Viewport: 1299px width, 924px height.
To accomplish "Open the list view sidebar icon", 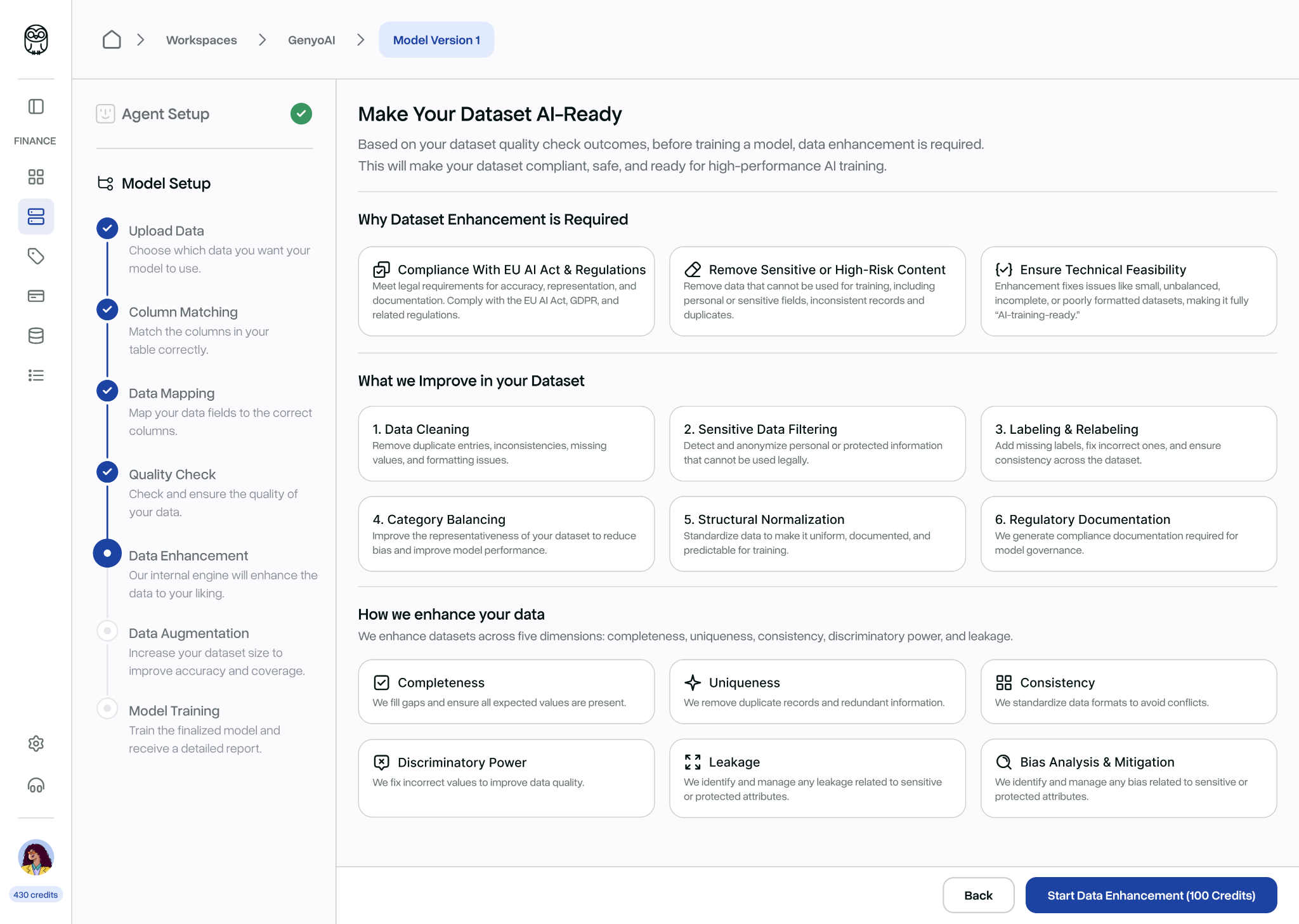I will 36,375.
